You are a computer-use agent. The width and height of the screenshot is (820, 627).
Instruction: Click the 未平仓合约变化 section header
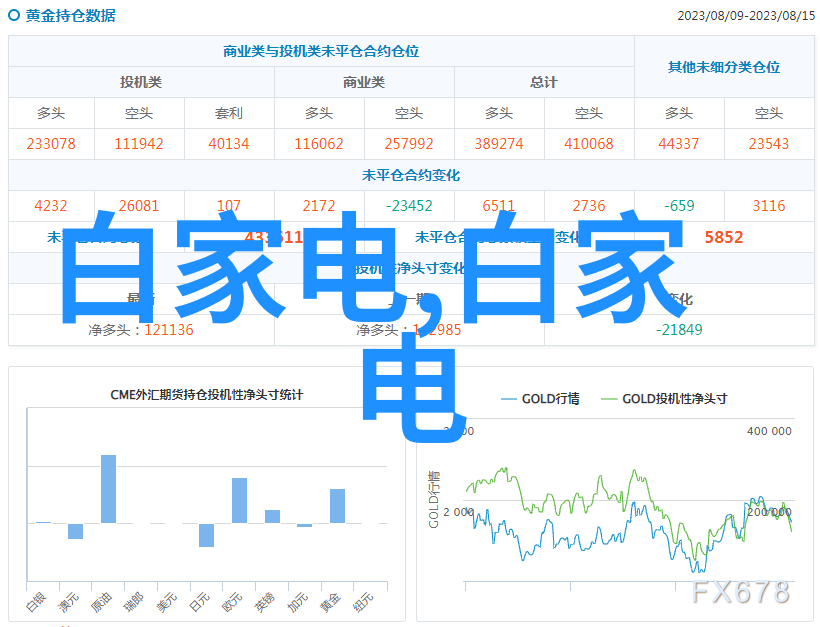411,175
